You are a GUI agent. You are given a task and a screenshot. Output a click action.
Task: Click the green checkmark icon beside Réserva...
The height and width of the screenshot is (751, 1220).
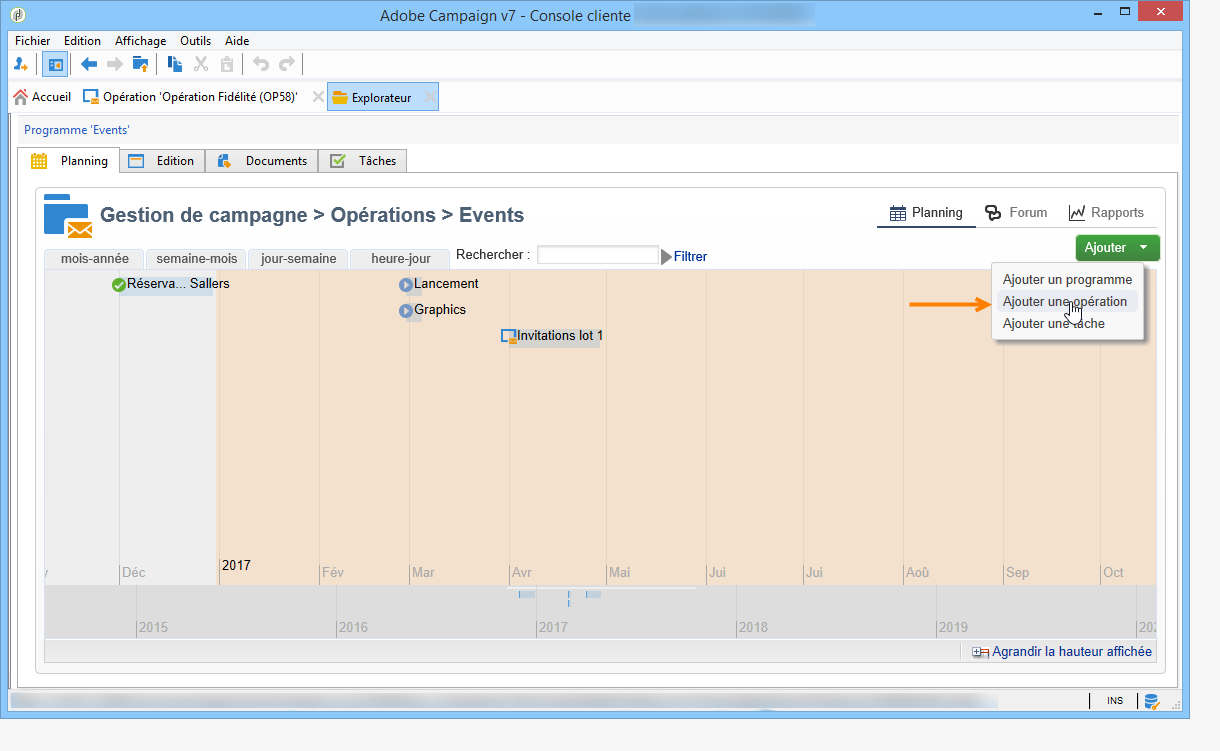coord(119,285)
